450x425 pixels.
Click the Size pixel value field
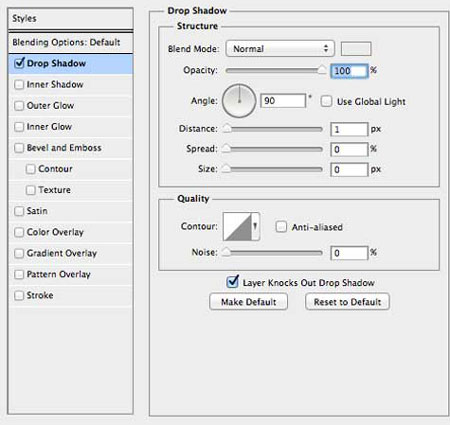tap(349, 170)
